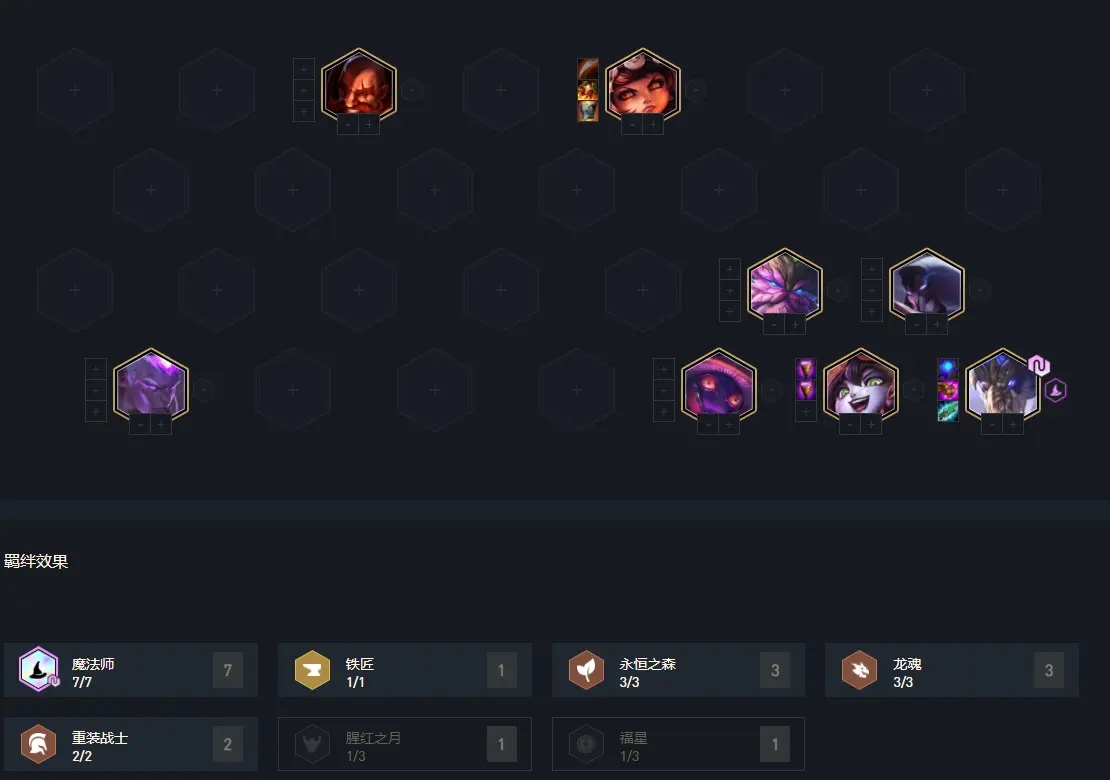Click the plus stepper under Gragas
This screenshot has width=1110, height=780.
point(369,125)
